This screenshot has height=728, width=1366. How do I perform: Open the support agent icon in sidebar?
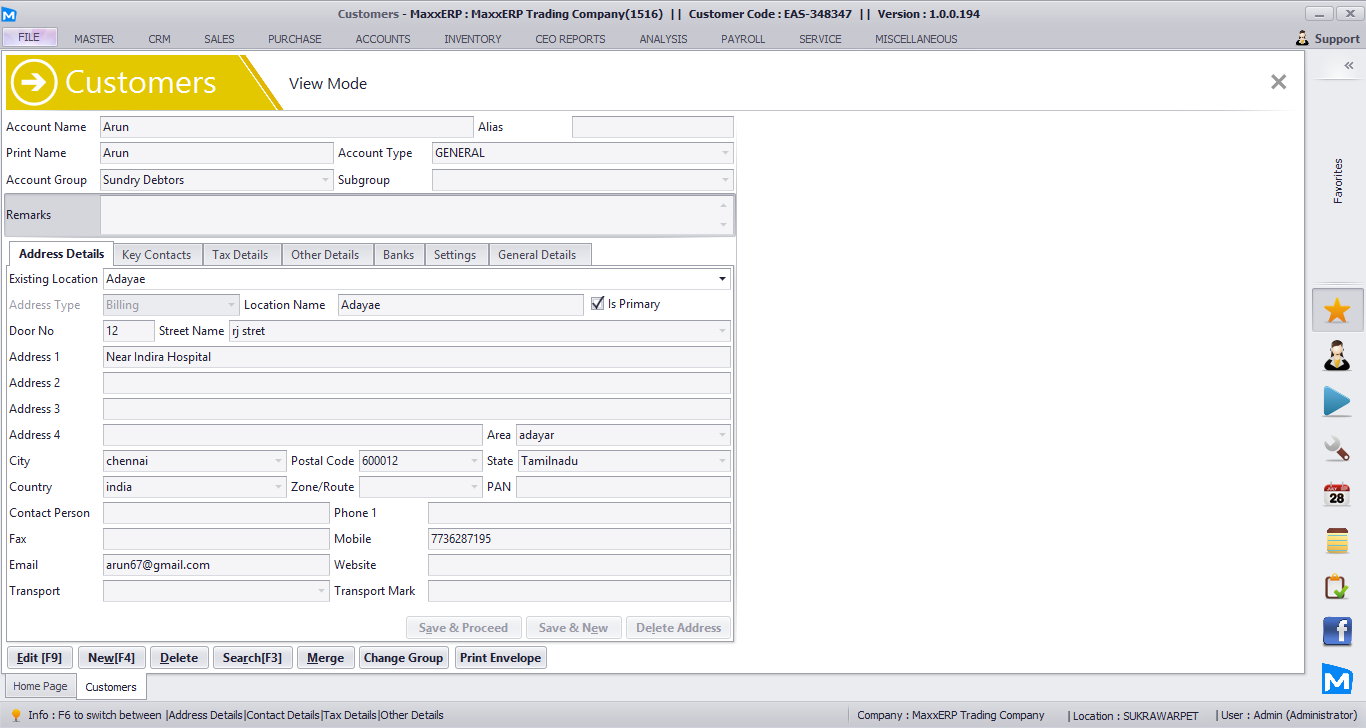1337,355
